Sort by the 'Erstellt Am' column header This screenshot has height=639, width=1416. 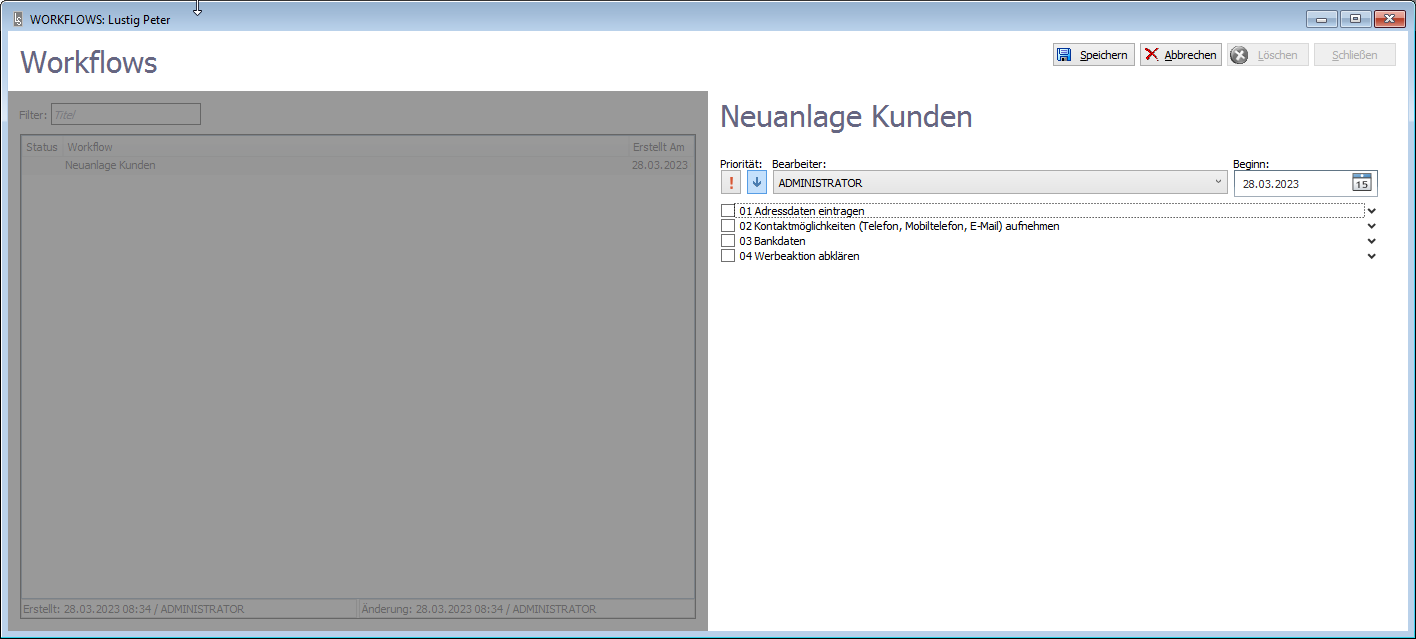pos(659,147)
